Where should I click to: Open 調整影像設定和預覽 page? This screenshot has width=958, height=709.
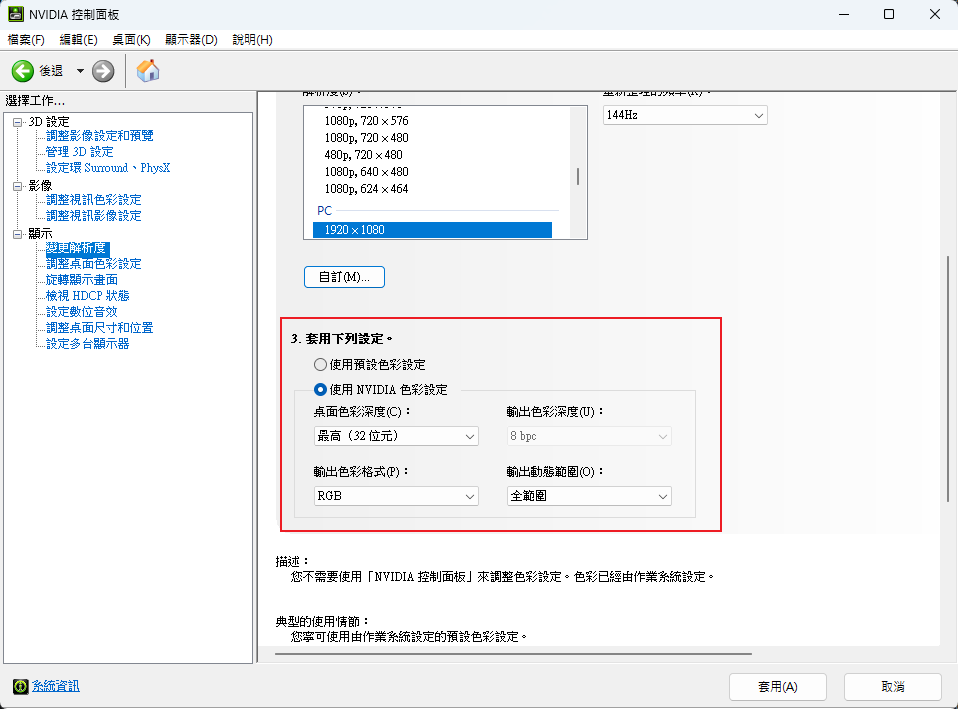coord(100,136)
